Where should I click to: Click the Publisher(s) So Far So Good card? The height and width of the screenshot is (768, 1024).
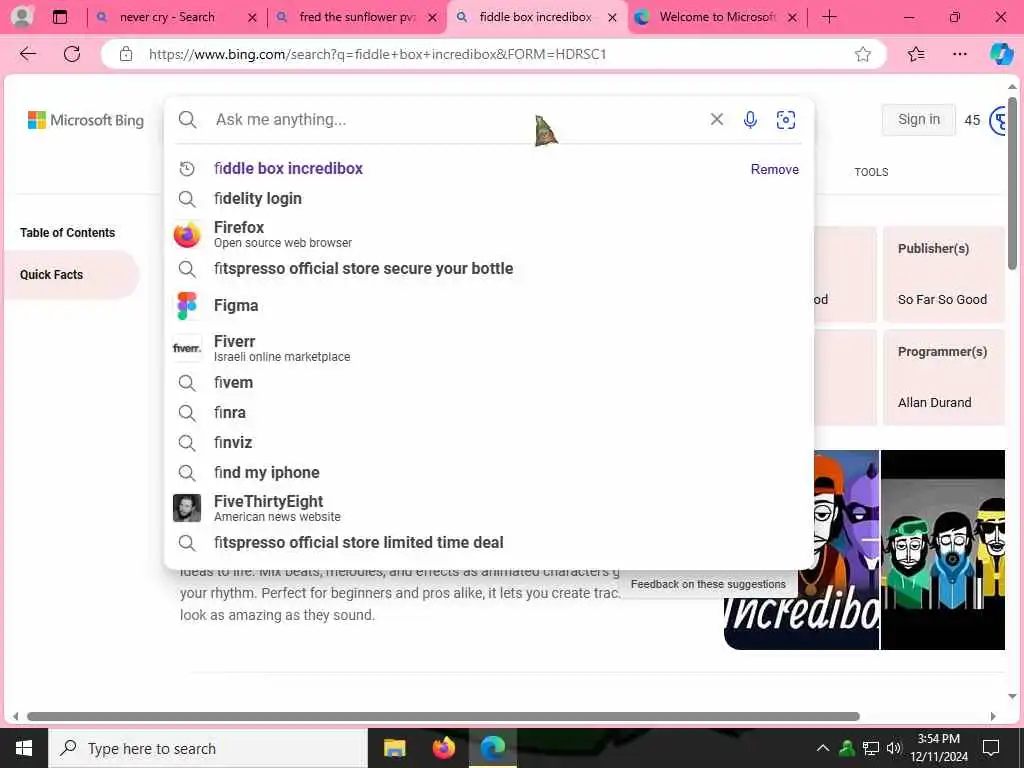(943, 274)
